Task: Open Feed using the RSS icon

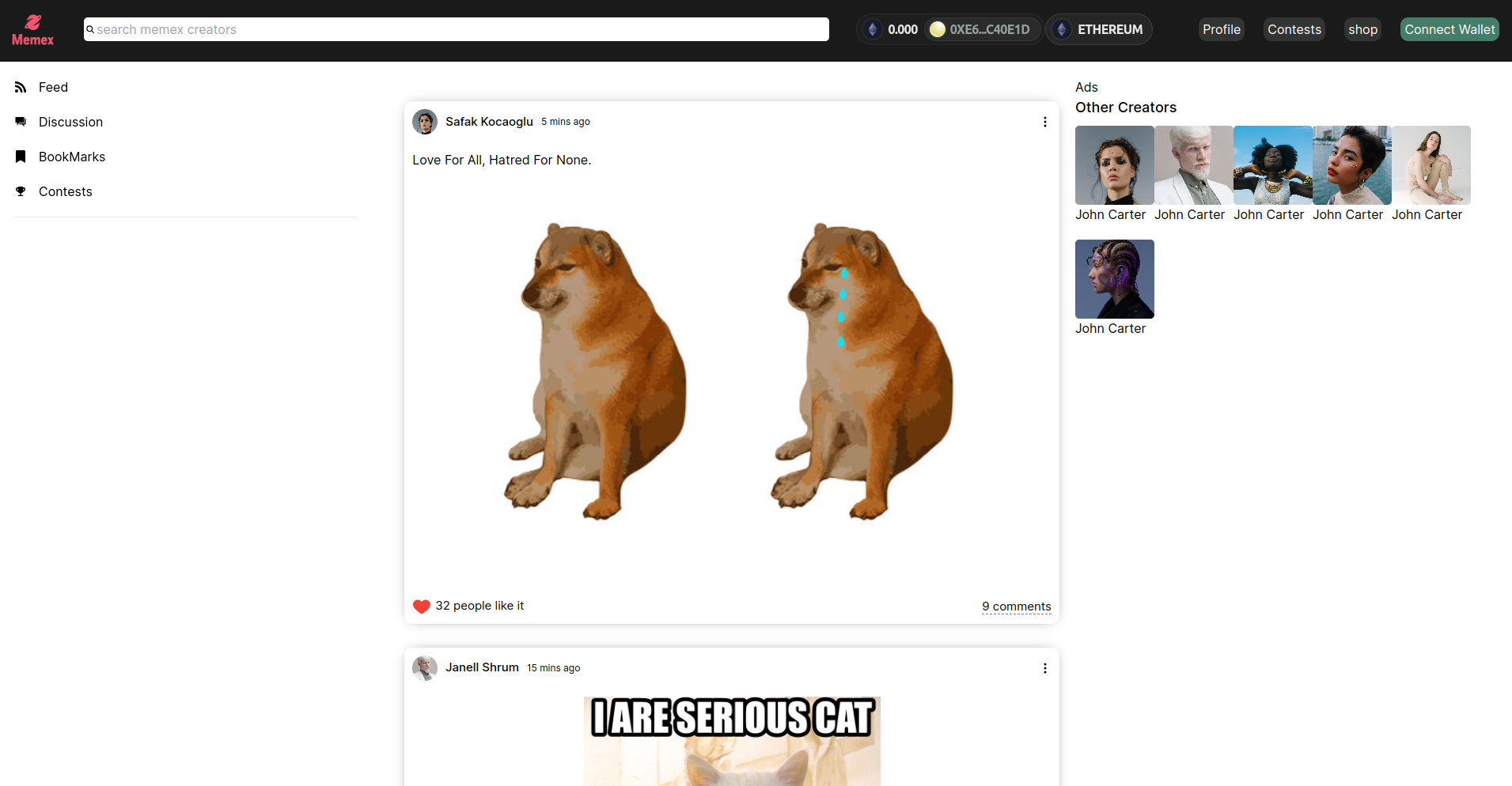Action: [x=21, y=87]
